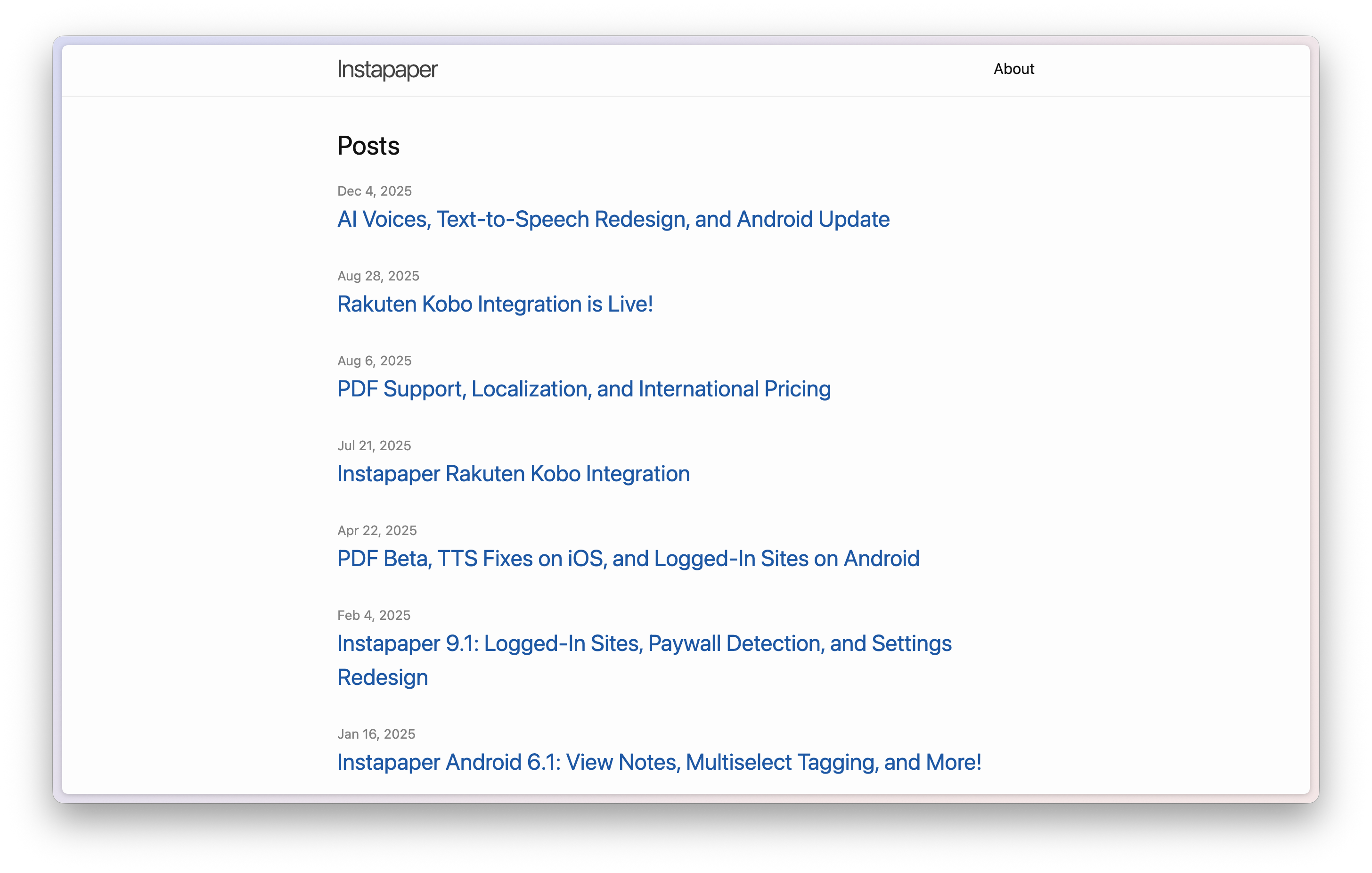Click the Apr 22, 2025 date label
The image size is (1372, 873).
376,531
